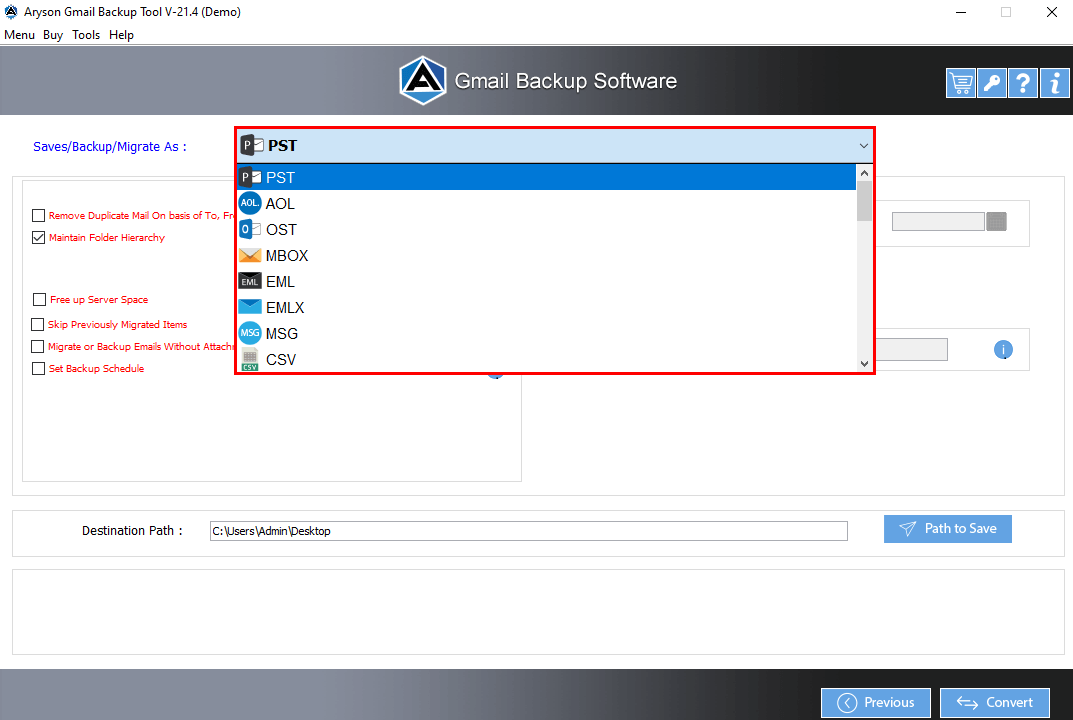Open the Menu menu

pyautogui.click(x=19, y=35)
